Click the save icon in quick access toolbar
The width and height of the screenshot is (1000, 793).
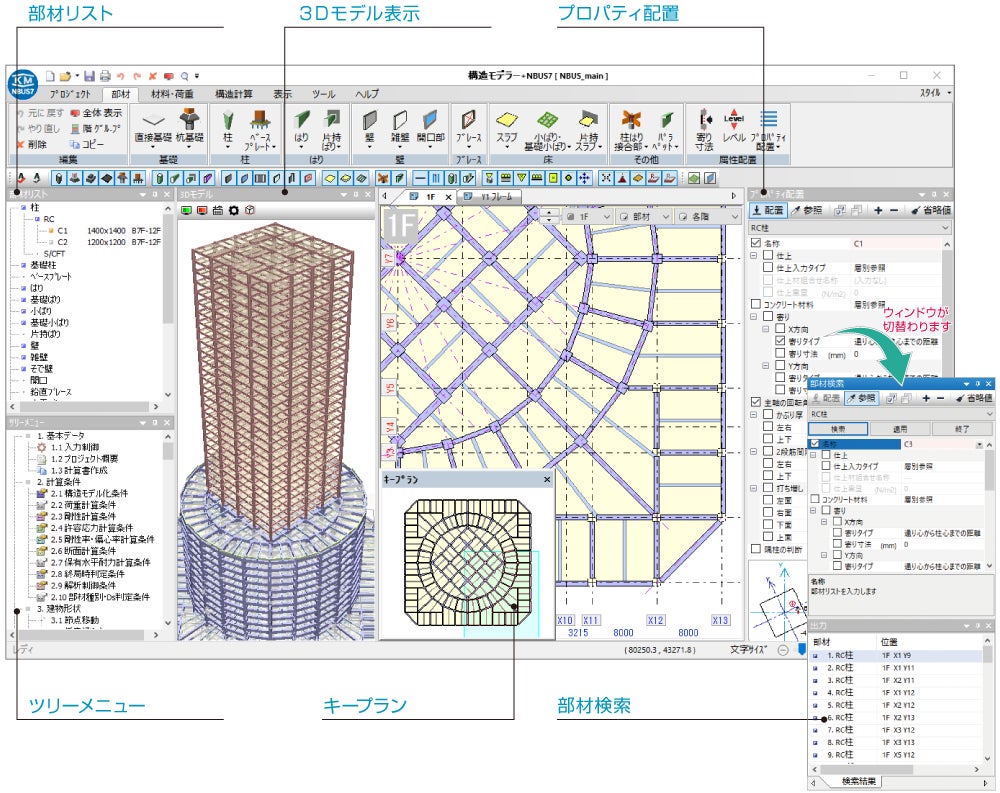(x=89, y=76)
